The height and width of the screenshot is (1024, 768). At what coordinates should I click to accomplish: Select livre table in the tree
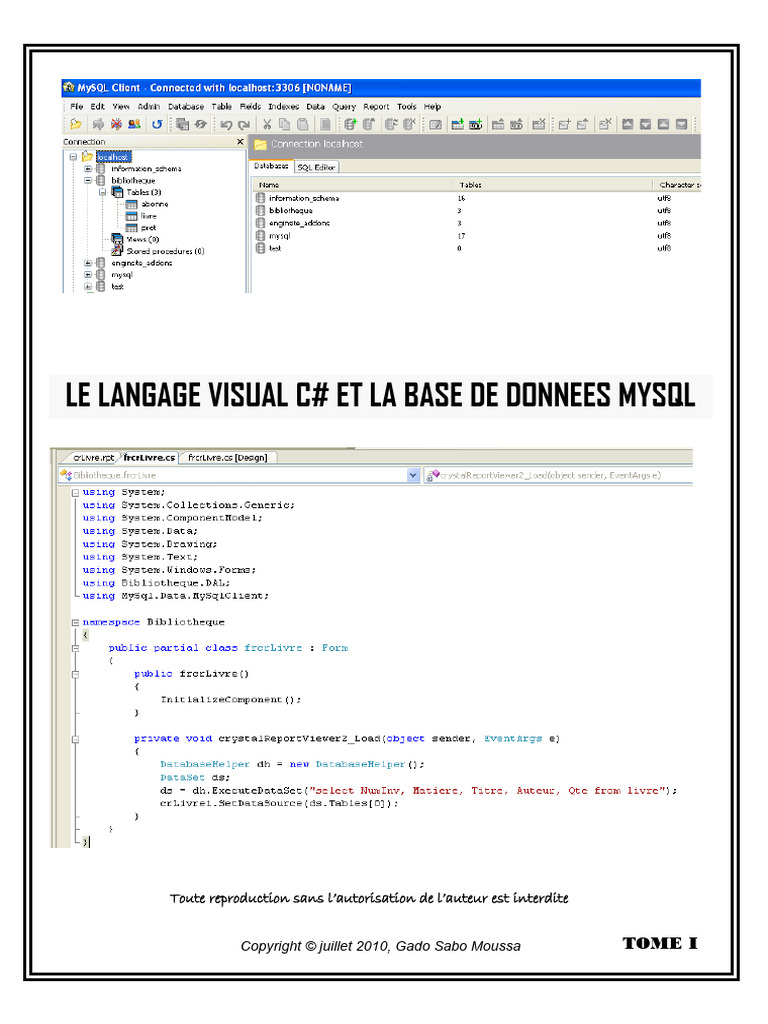coord(149,216)
